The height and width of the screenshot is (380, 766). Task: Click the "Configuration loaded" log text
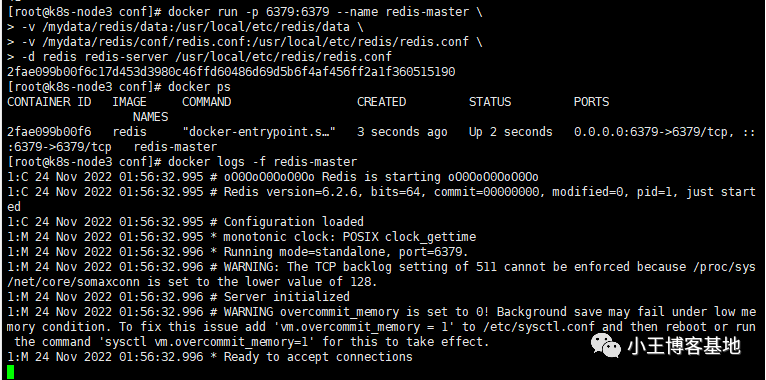pyautogui.click(x=294, y=222)
